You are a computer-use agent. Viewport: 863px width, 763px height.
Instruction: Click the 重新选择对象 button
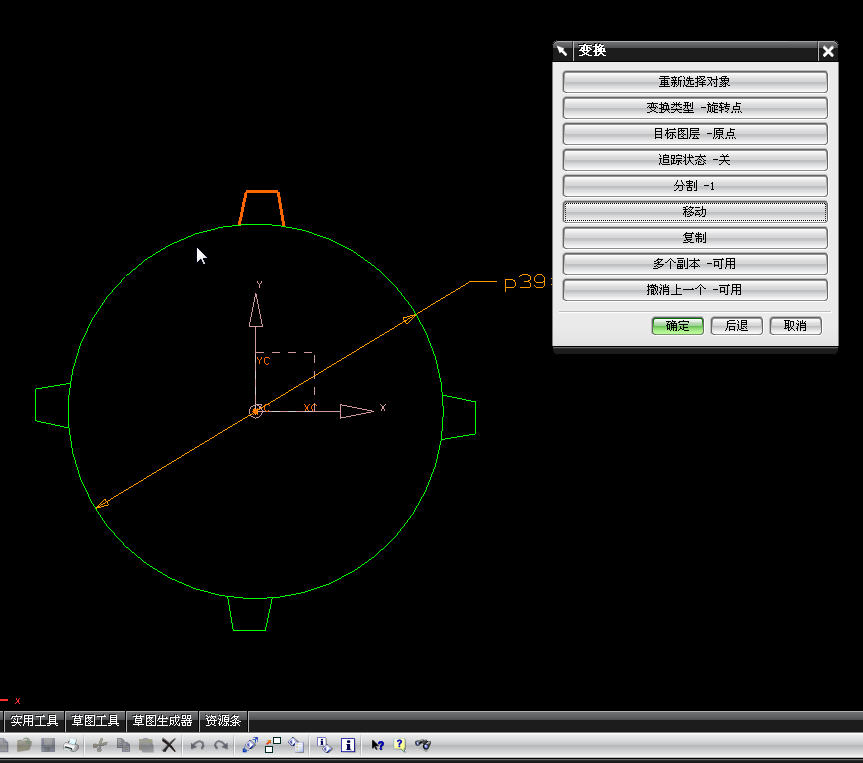pos(695,81)
